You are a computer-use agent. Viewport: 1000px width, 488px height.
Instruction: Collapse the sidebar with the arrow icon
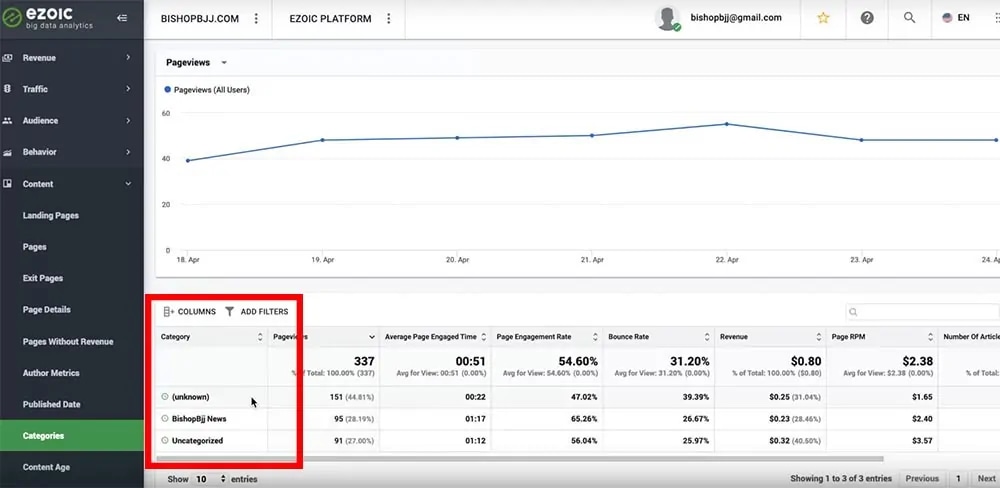[x=122, y=18]
